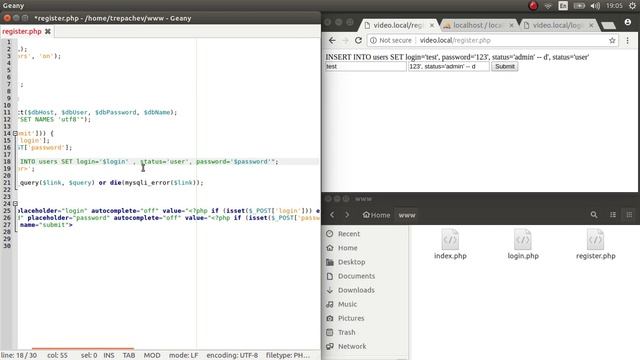This screenshot has width=640, height=360.
Task: Switch to the localhost phpMyAdmin browser tab
Action: [x=477, y=25]
